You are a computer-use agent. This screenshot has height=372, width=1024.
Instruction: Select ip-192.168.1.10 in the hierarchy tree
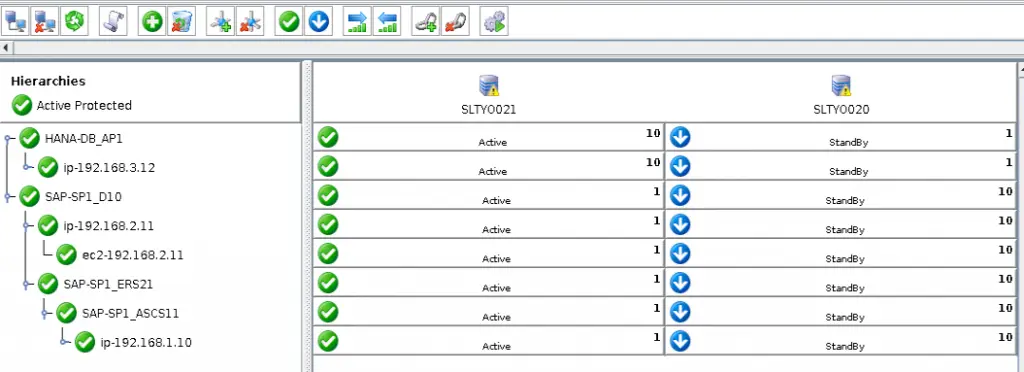146,343
